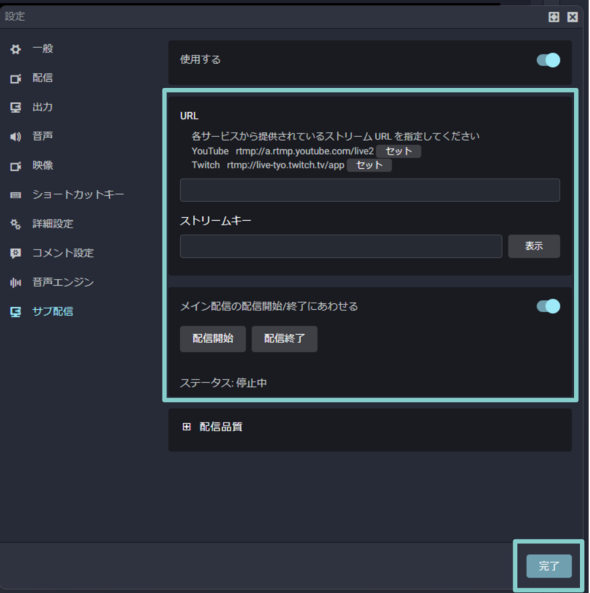Close the 設定 window
This screenshot has height=593, width=590.
coord(573,17)
